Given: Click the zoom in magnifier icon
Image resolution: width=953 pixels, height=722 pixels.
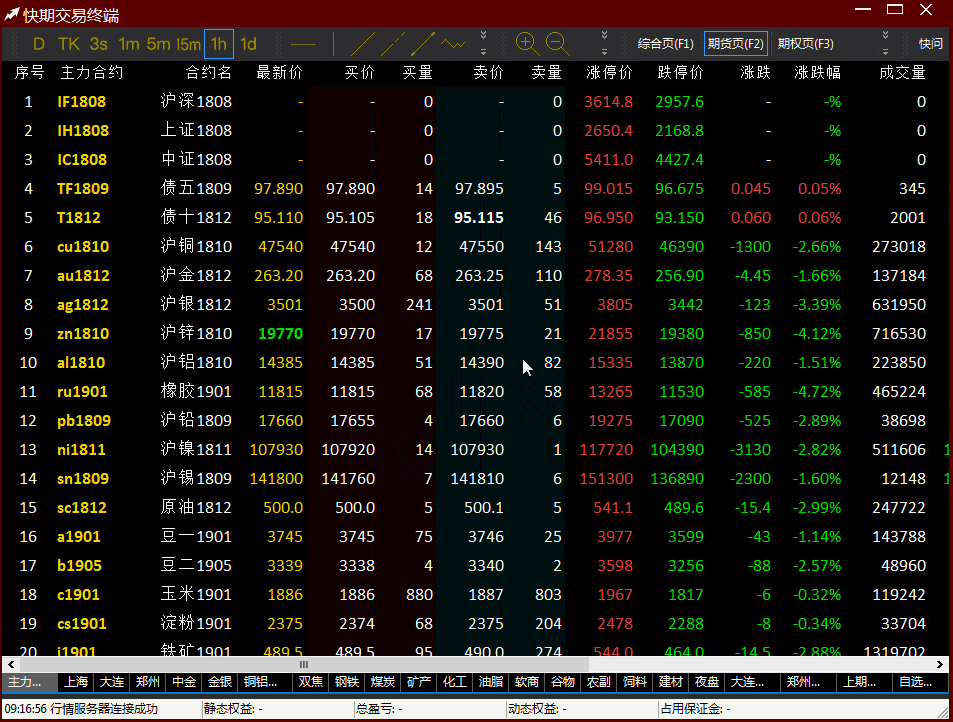Looking at the screenshot, I should pyautogui.click(x=527, y=43).
